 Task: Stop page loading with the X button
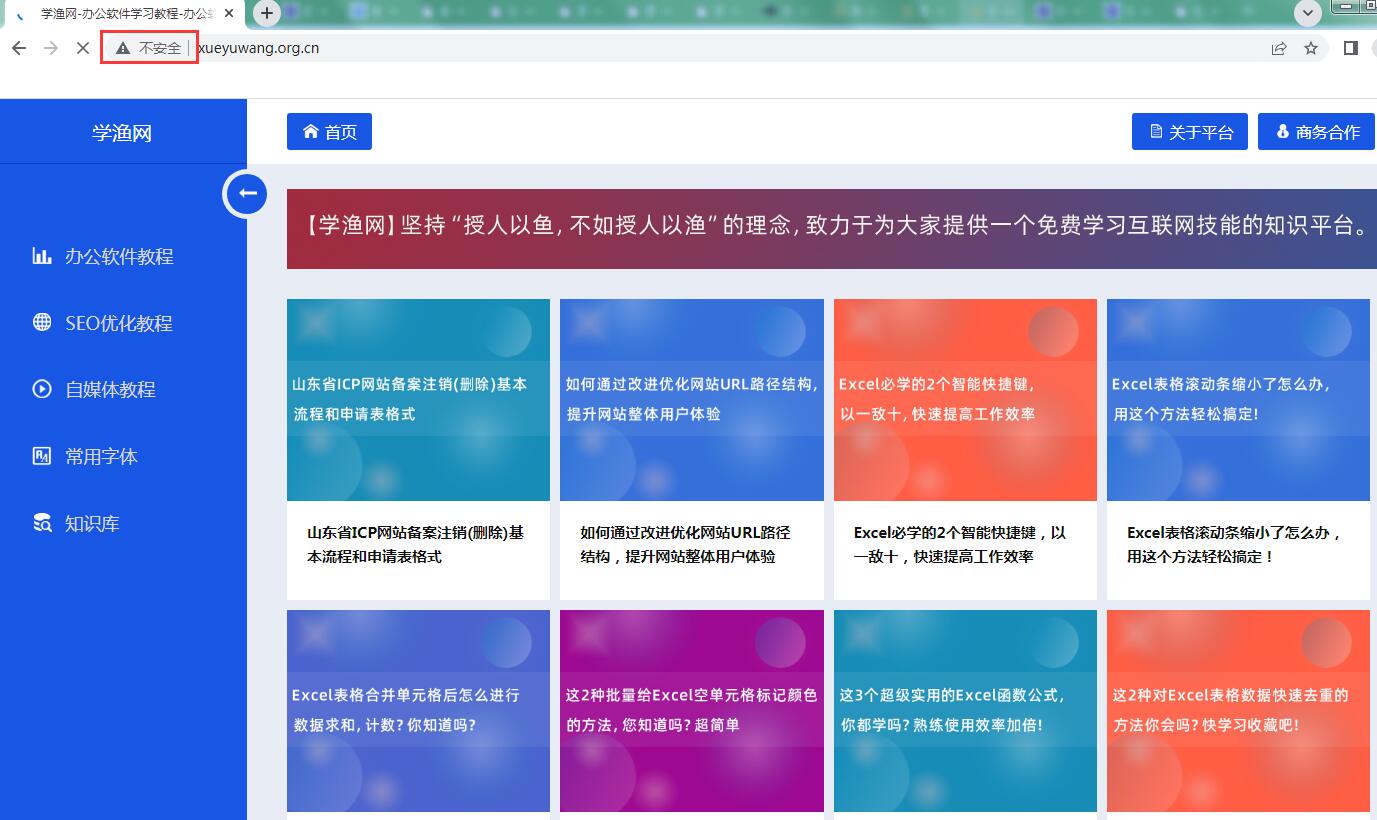tap(83, 48)
